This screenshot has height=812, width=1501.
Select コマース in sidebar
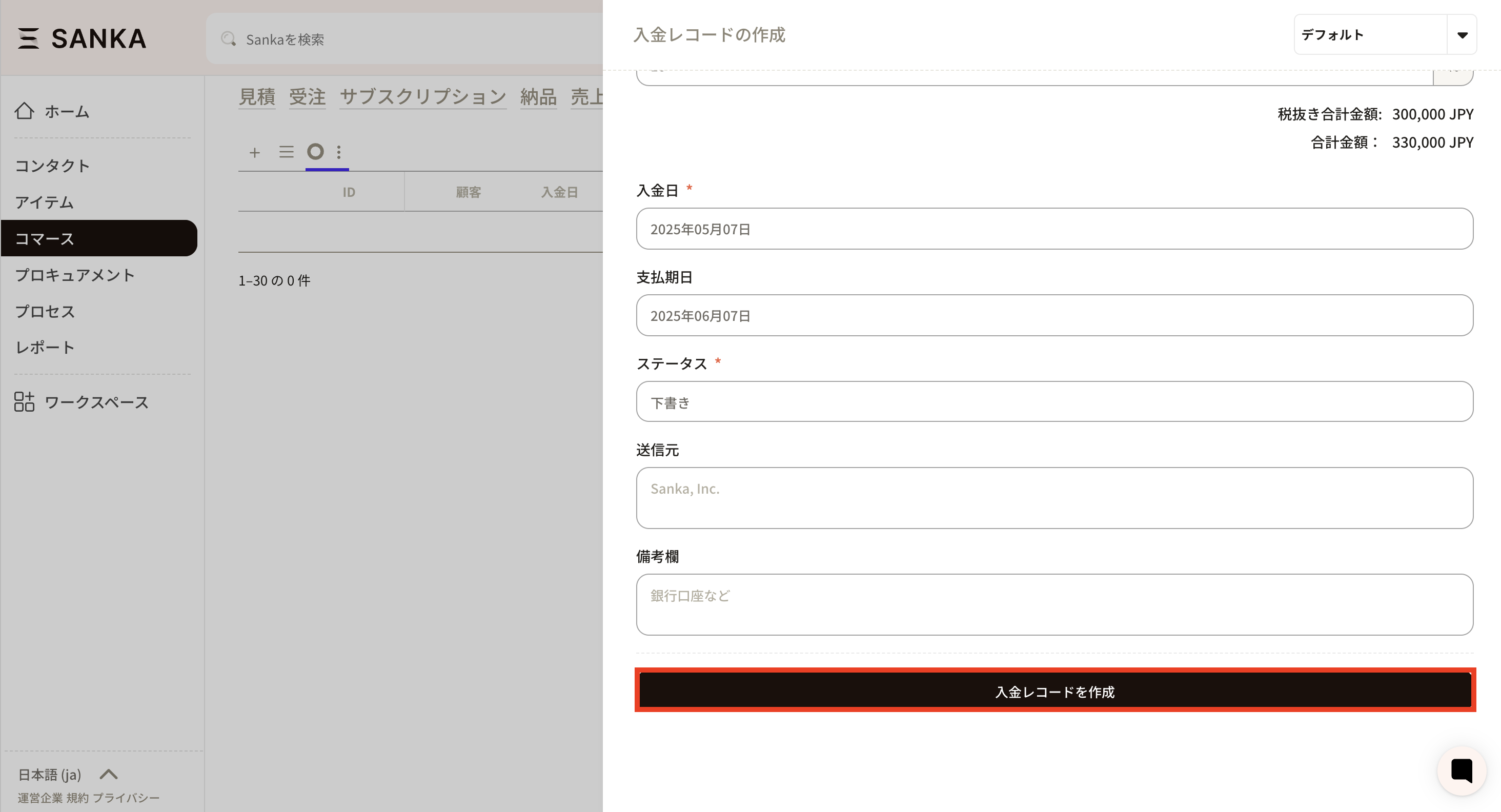tap(99, 238)
